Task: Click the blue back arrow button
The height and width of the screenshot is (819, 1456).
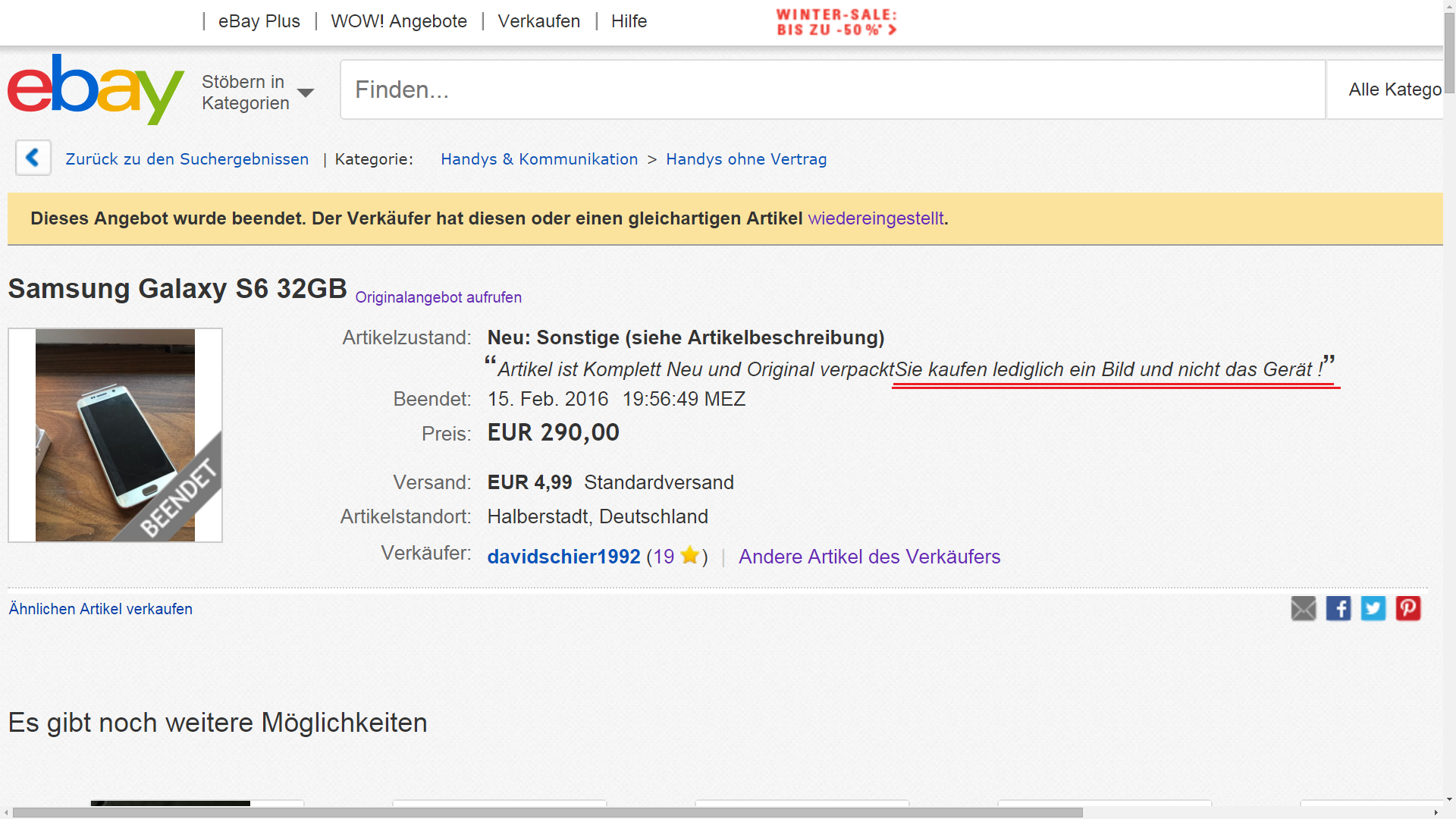Action: (33, 158)
